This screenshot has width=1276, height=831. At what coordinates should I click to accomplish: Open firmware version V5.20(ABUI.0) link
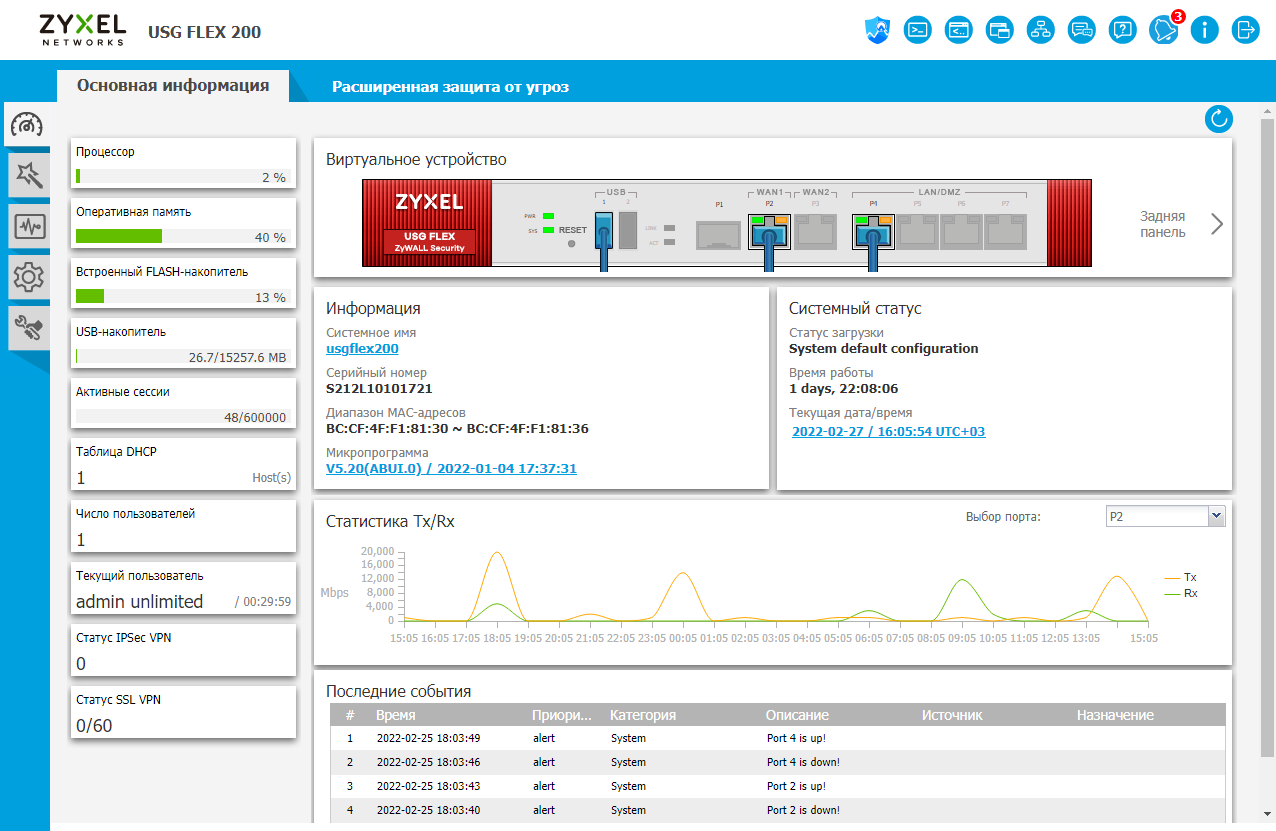(451, 468)
